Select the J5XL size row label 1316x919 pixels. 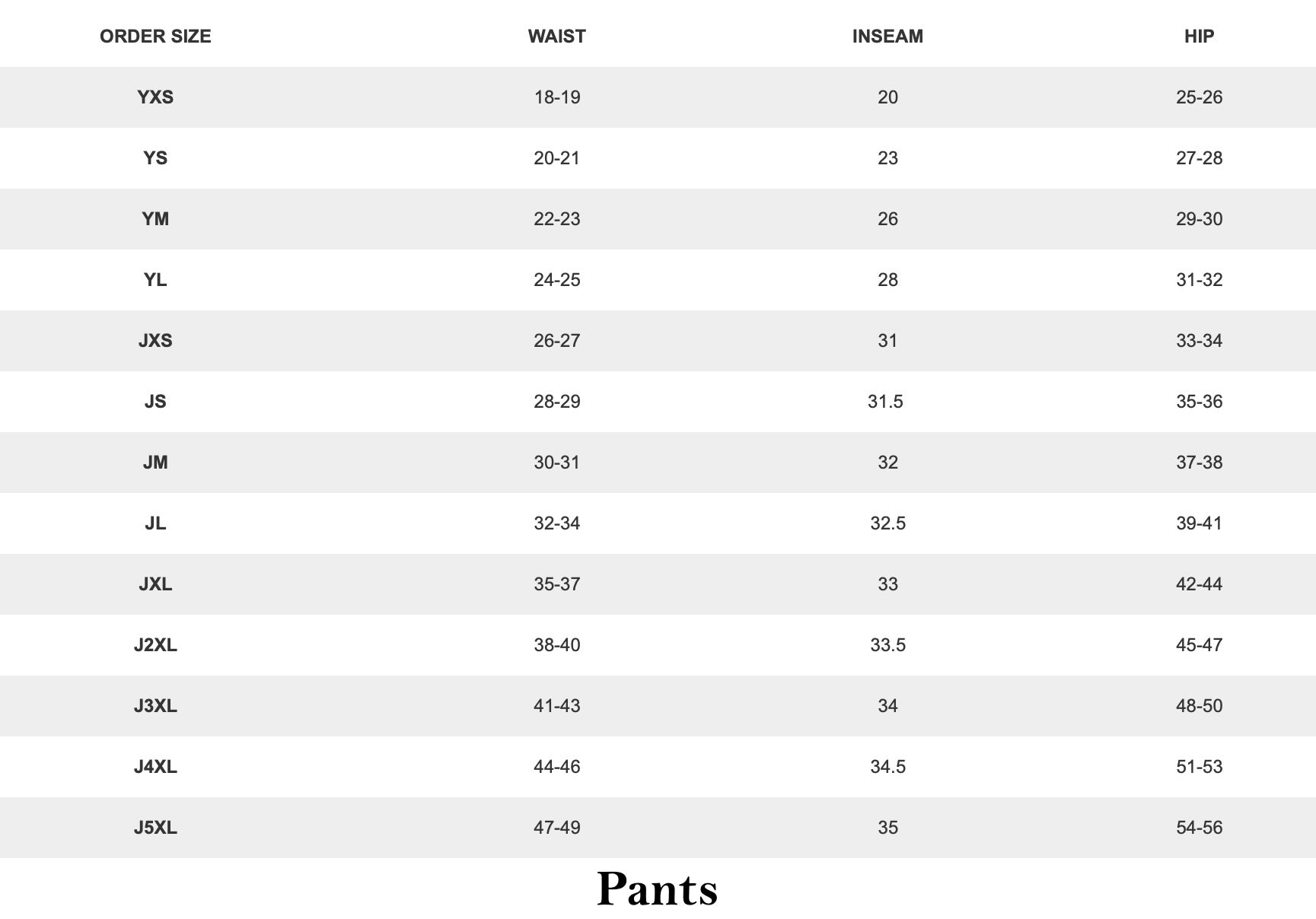[155, 828]
